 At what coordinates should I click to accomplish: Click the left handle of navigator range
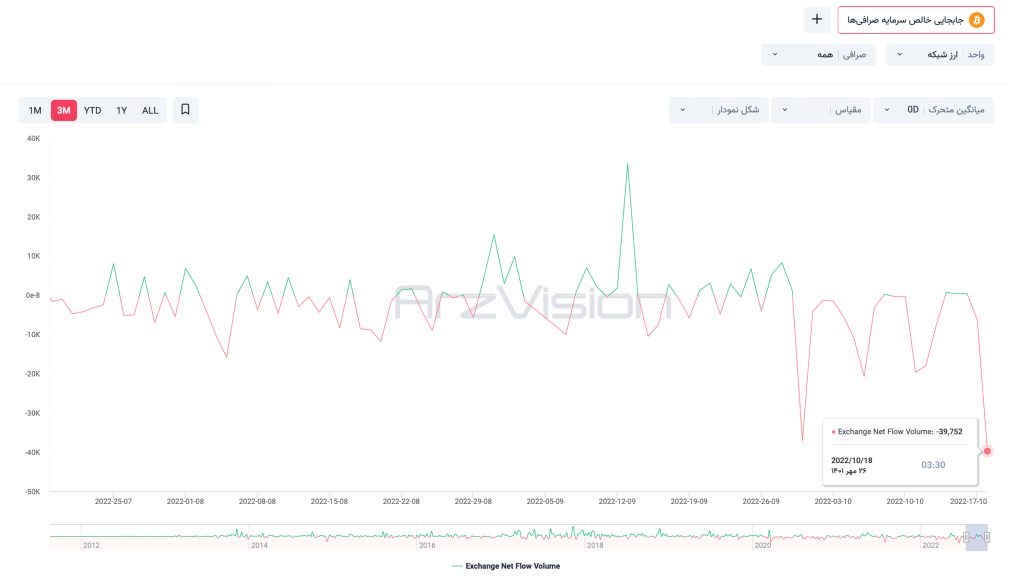click(x=966, y=537)
